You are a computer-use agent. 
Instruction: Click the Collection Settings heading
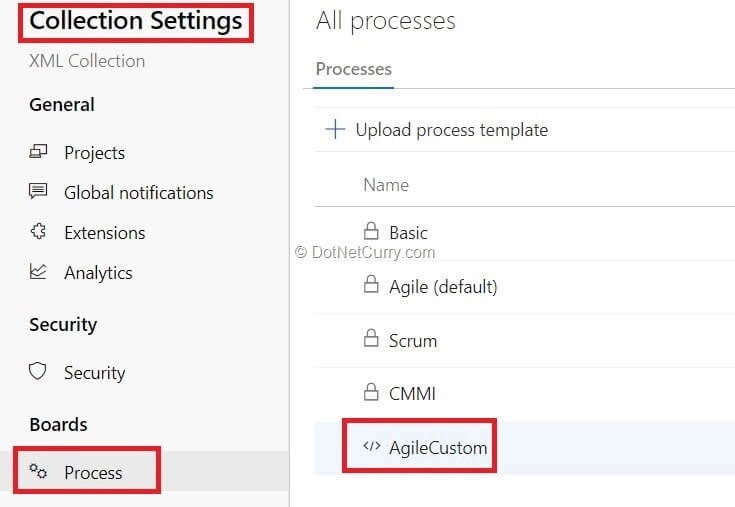(x=136, y=20)
